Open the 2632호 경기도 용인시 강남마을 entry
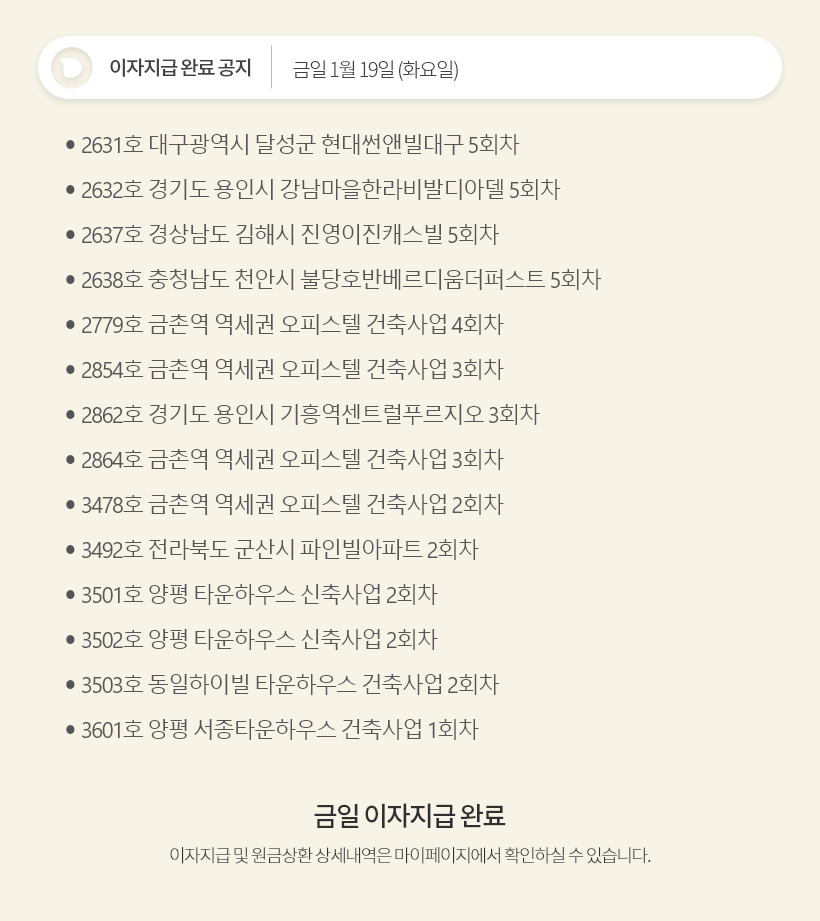 click(320, 190)
